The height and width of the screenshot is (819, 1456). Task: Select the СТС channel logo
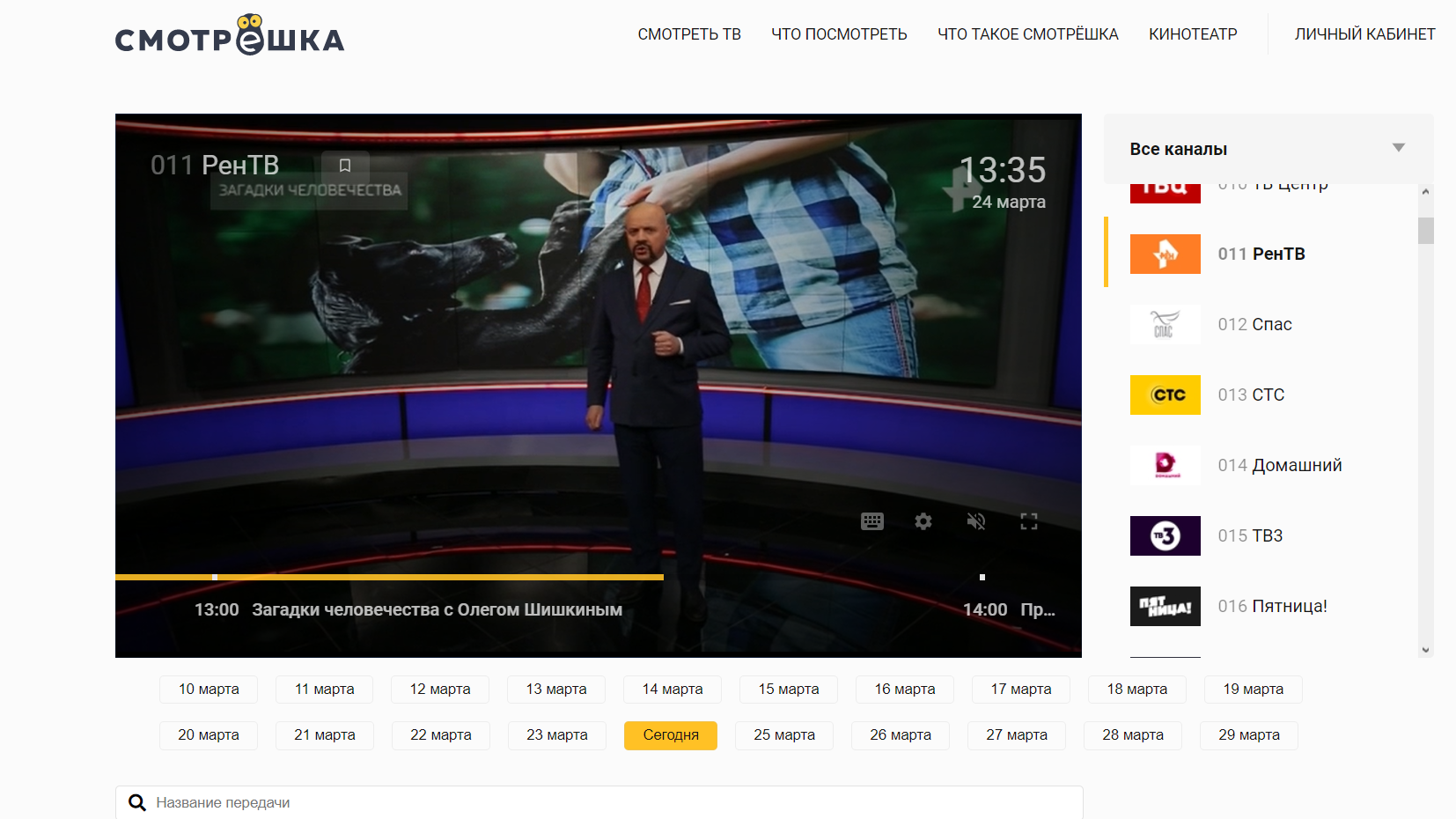point(1166,395)
